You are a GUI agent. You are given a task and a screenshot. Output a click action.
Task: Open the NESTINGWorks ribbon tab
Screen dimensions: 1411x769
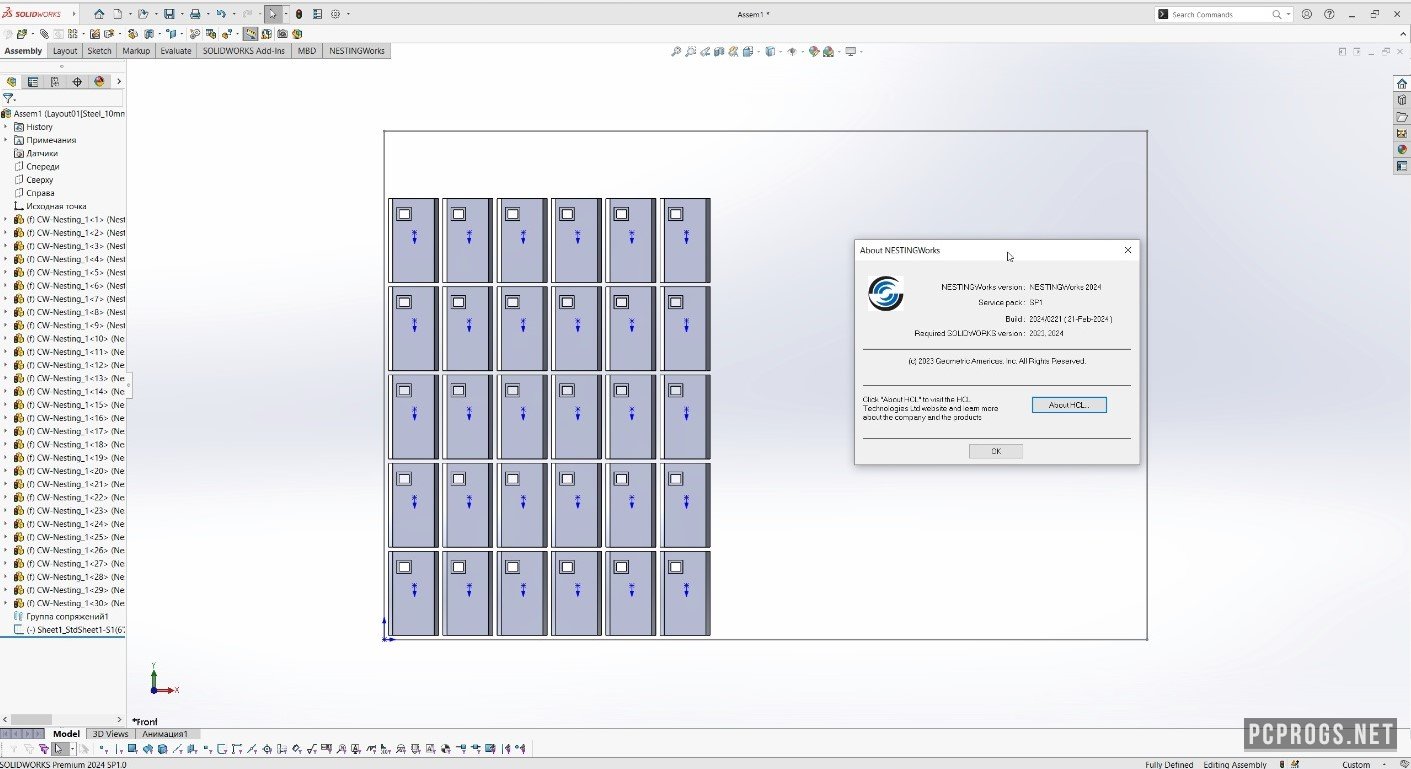coord(357,51)
